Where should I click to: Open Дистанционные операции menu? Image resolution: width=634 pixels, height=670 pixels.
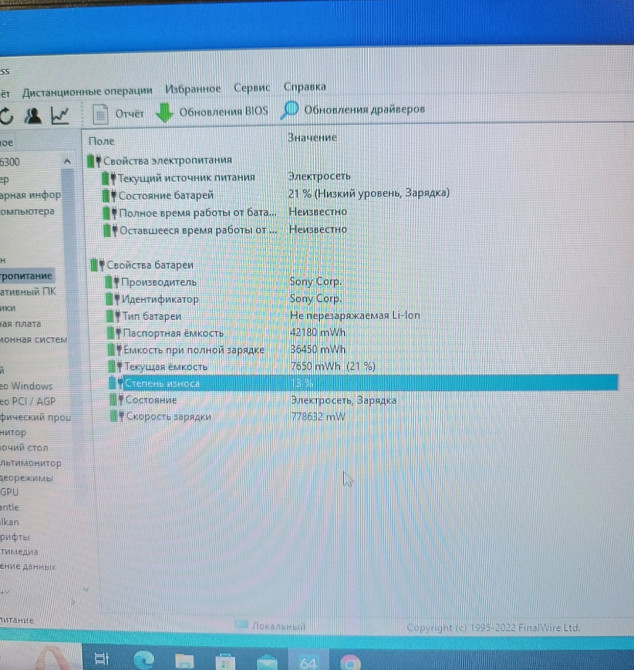[87, 91]
